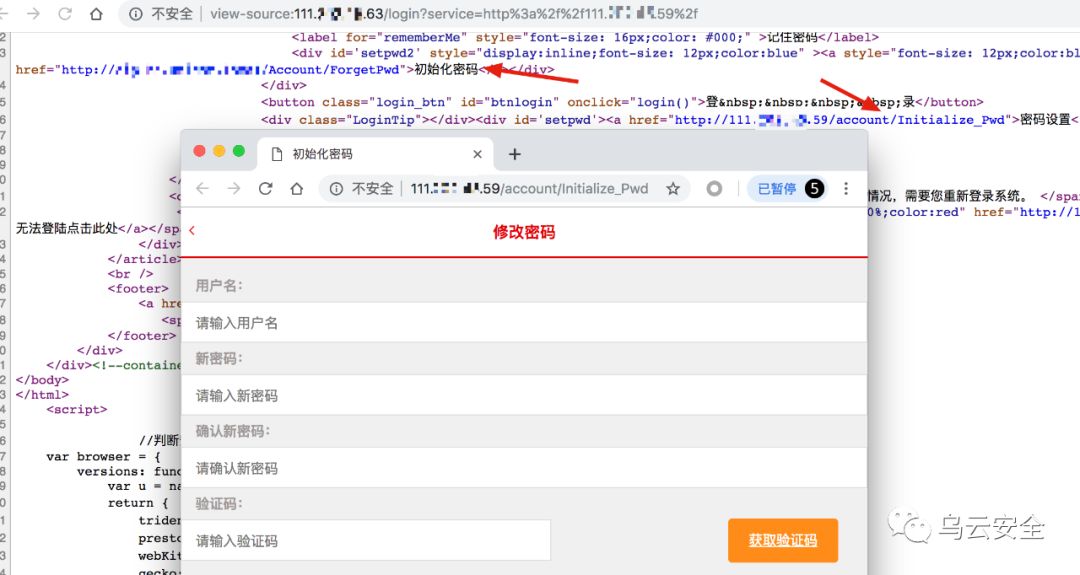Click the gray circular extension icon

tap(714, 189)
